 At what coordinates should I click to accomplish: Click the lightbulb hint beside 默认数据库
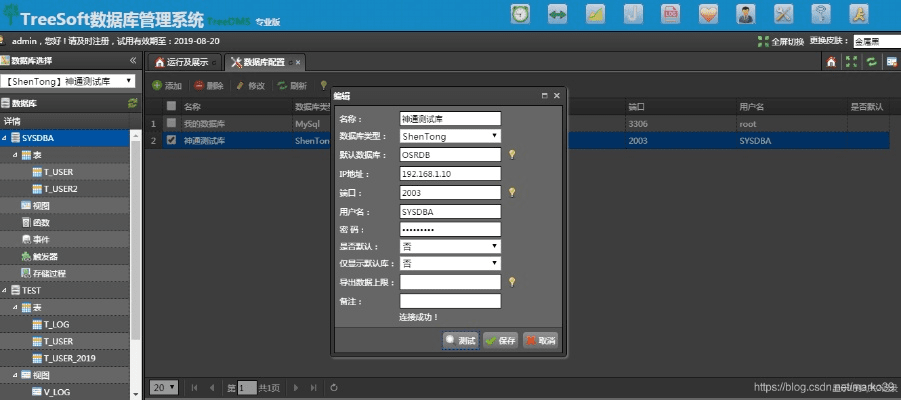pos(512,155)
